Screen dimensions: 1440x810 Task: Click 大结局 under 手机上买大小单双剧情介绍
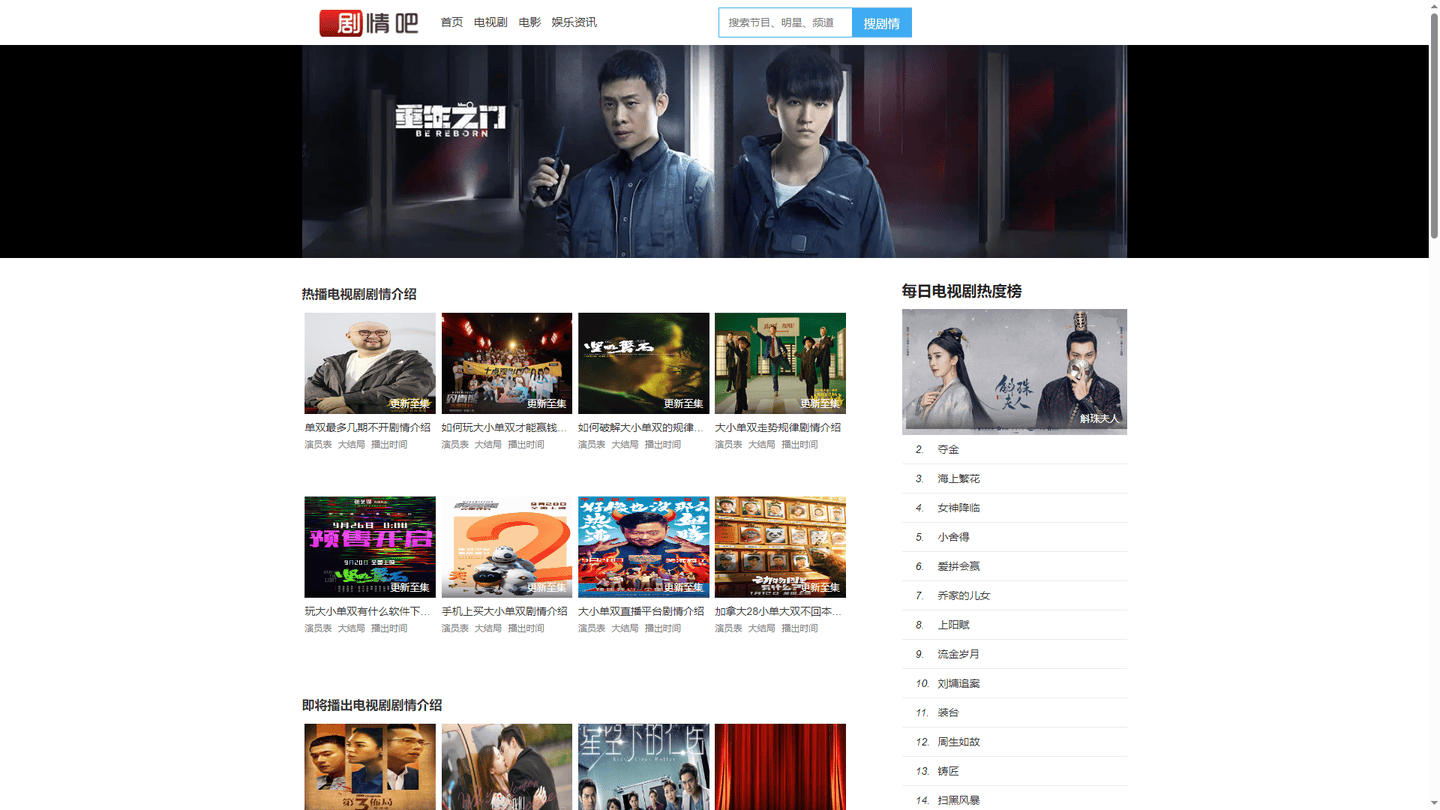(x=488, y=628)
